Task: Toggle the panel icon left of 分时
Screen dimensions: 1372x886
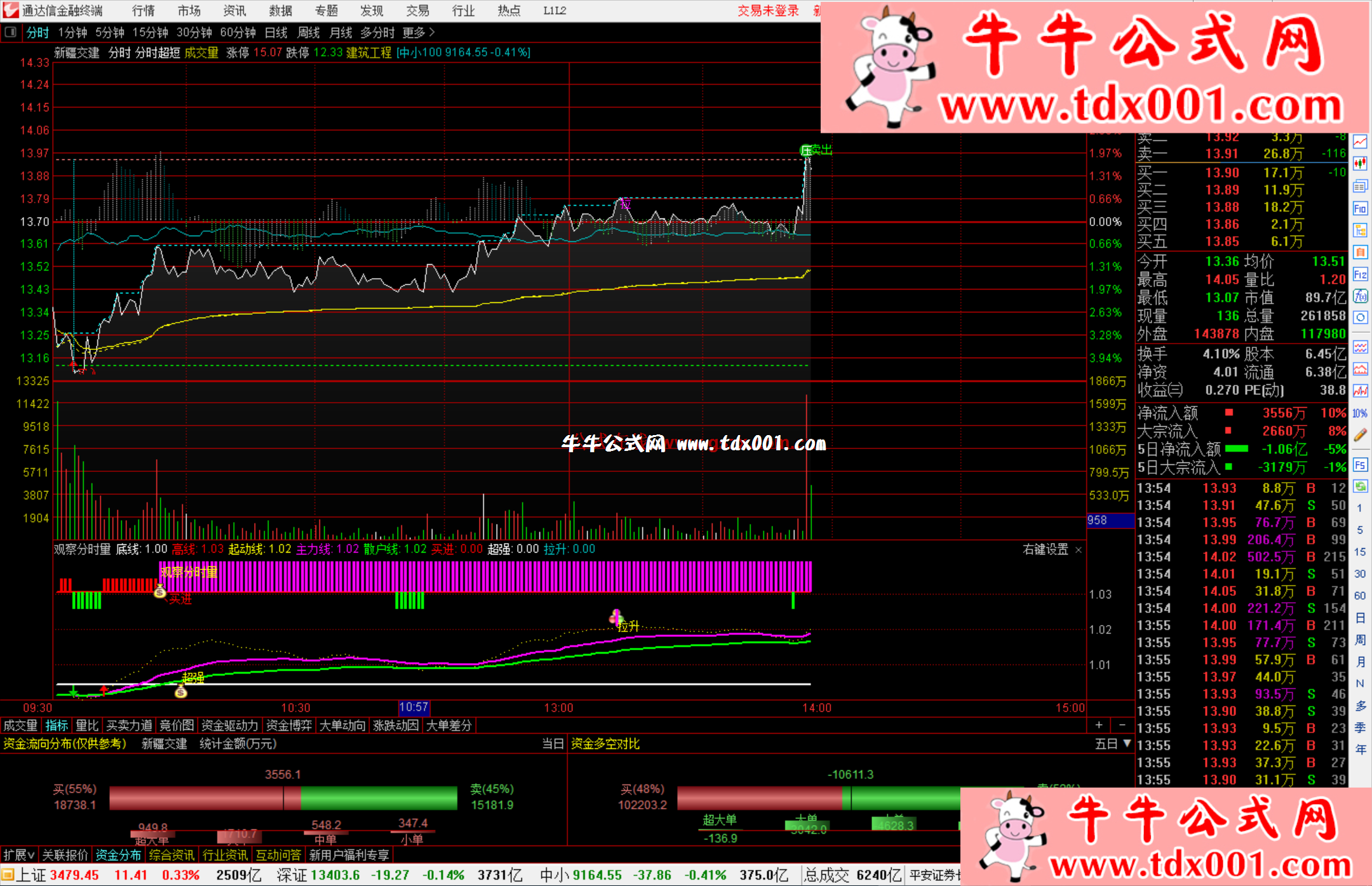Action: click(x=11, y=32)
